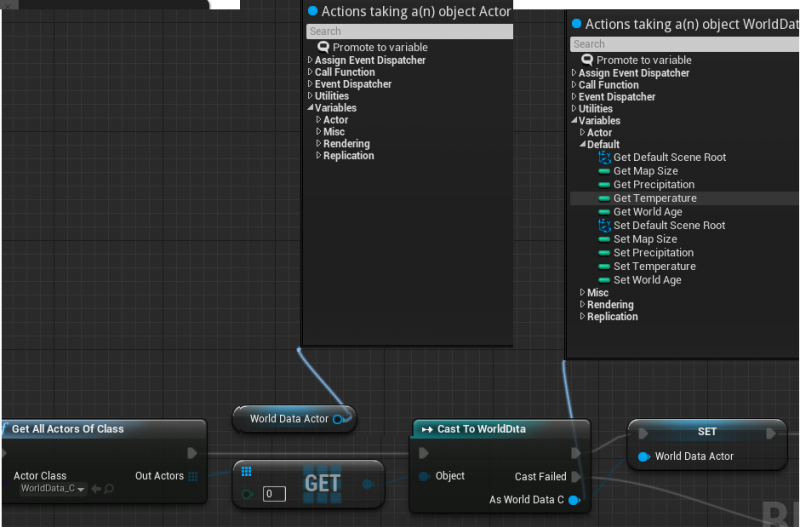Click GET node blue output pin

click(x=368, y=484)
